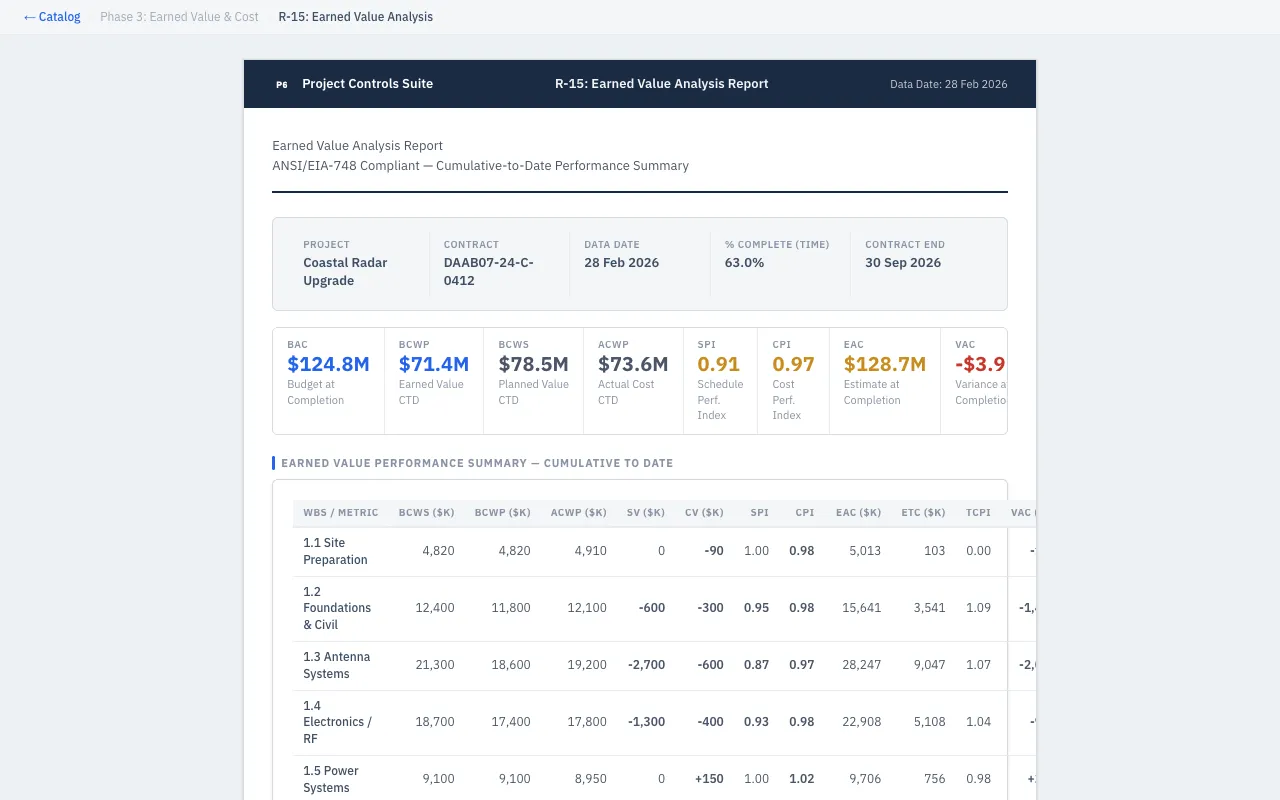Click the R-15 report title in the header
Screen dimensions: 1280x800
[661, 84]
